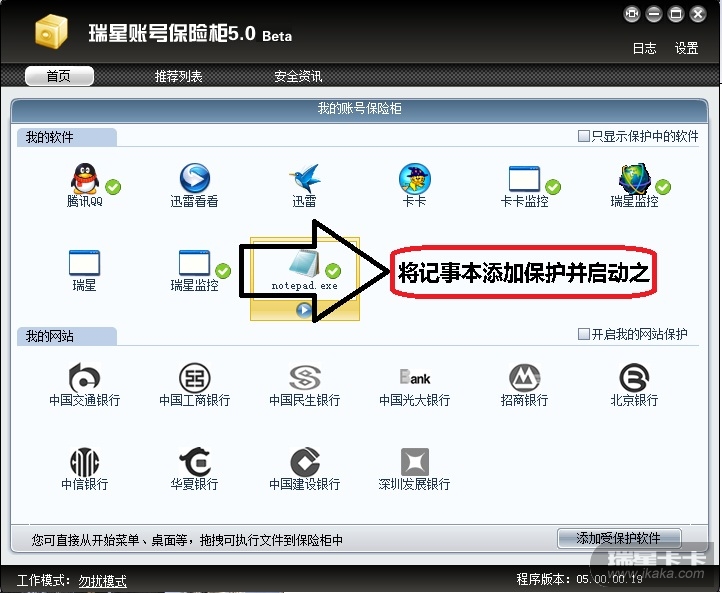Click the 瑞星 window icon

tap(84, 262)
